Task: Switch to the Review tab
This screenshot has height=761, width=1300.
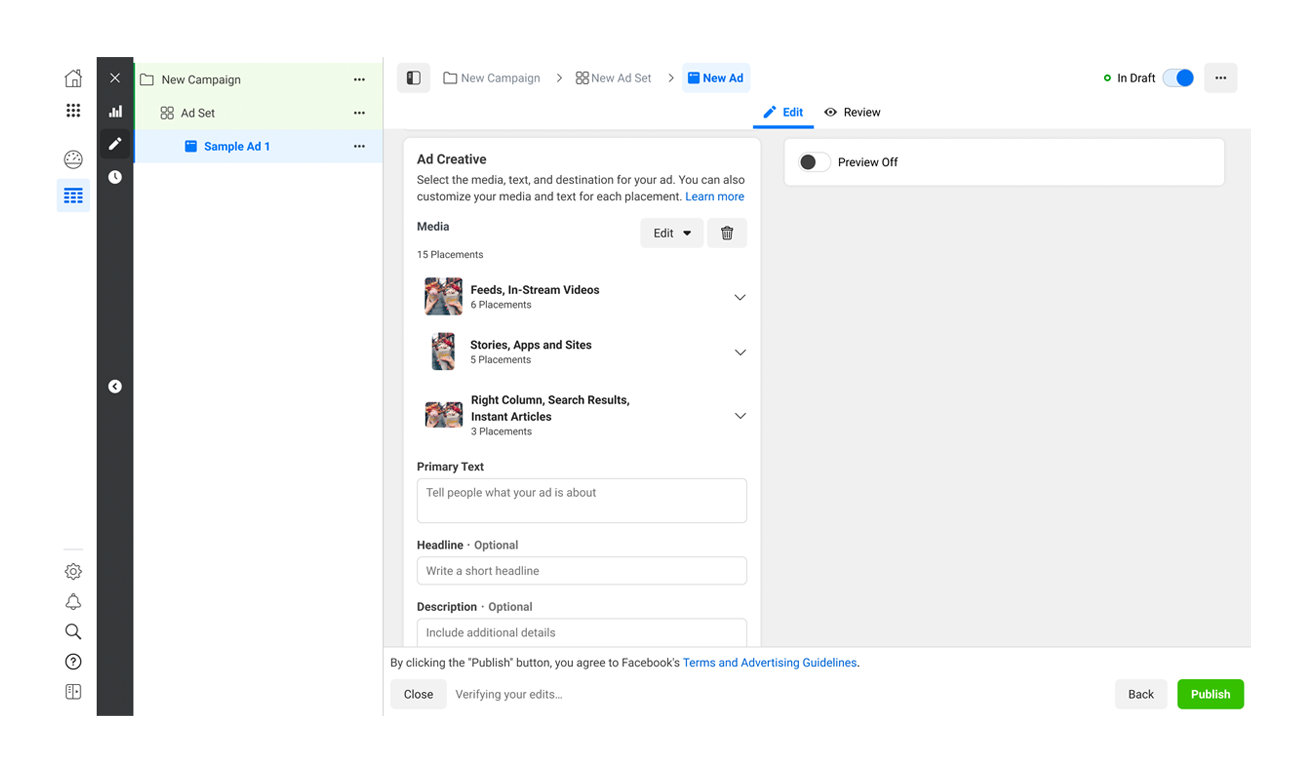Action: [x=852, y=112]
